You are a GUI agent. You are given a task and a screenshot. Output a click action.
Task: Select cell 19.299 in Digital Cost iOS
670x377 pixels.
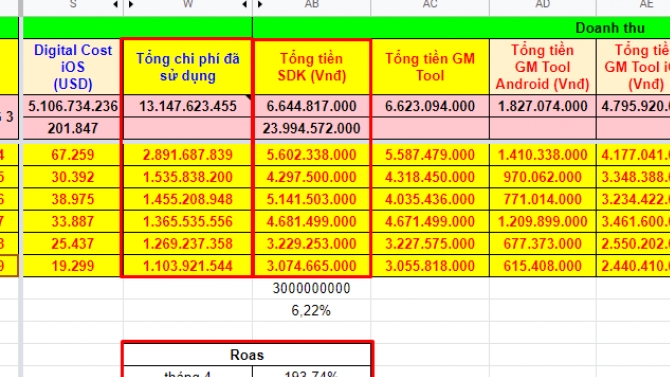(73, 266)
